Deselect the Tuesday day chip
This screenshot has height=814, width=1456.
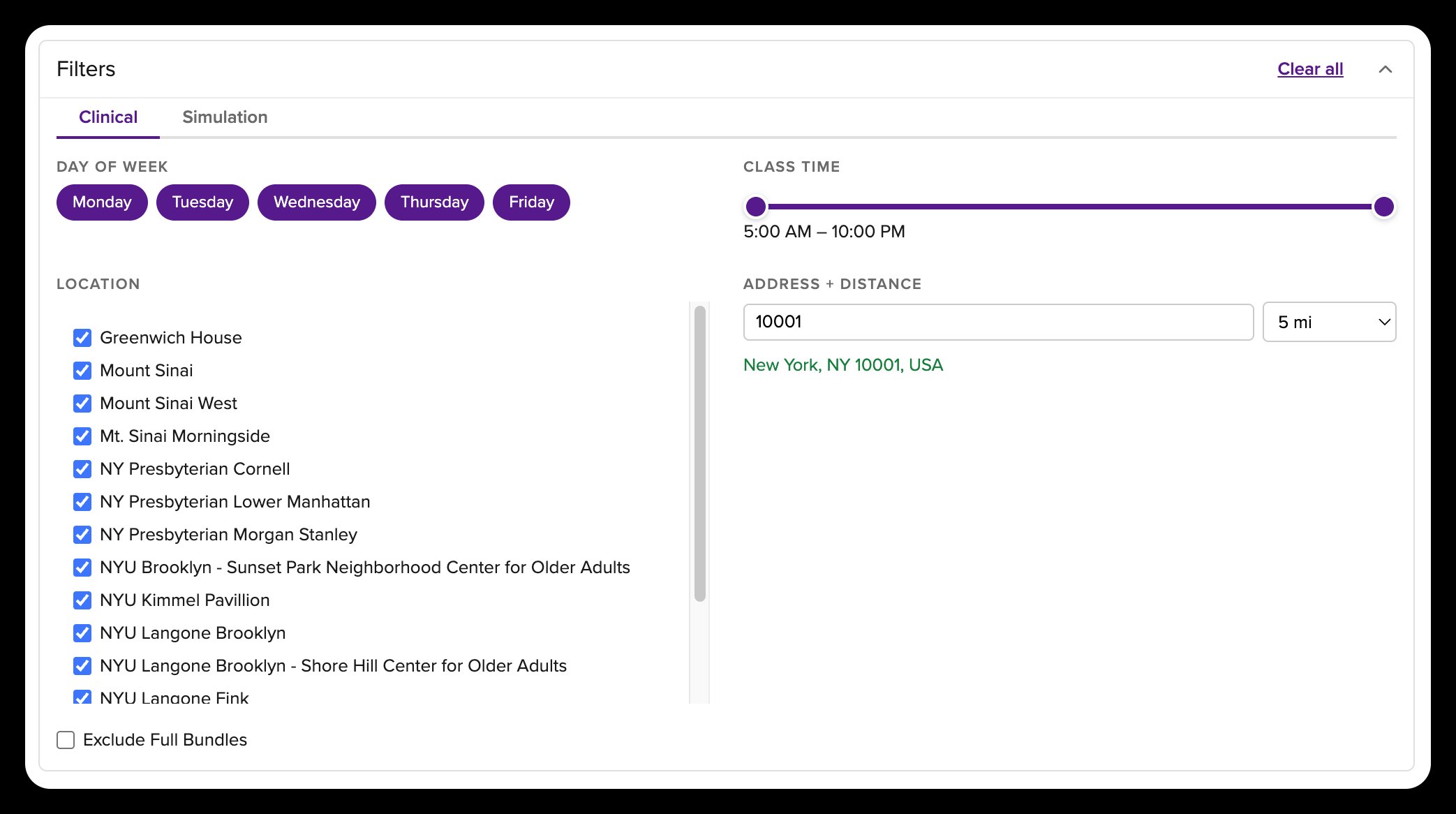pyautogui.click(x=202, y=202)
